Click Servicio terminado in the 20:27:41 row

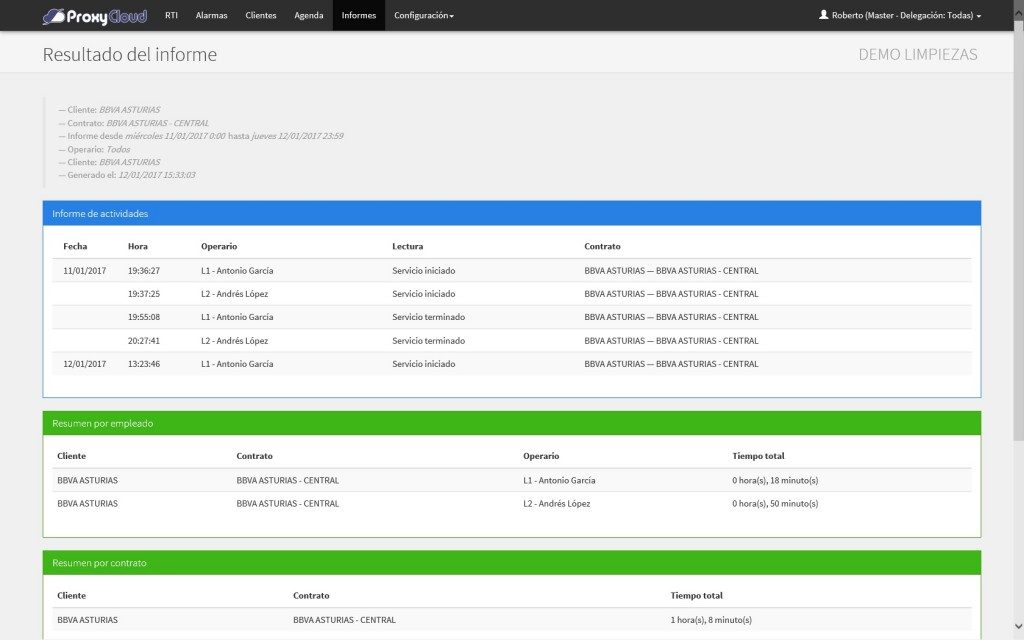point(428,340)
